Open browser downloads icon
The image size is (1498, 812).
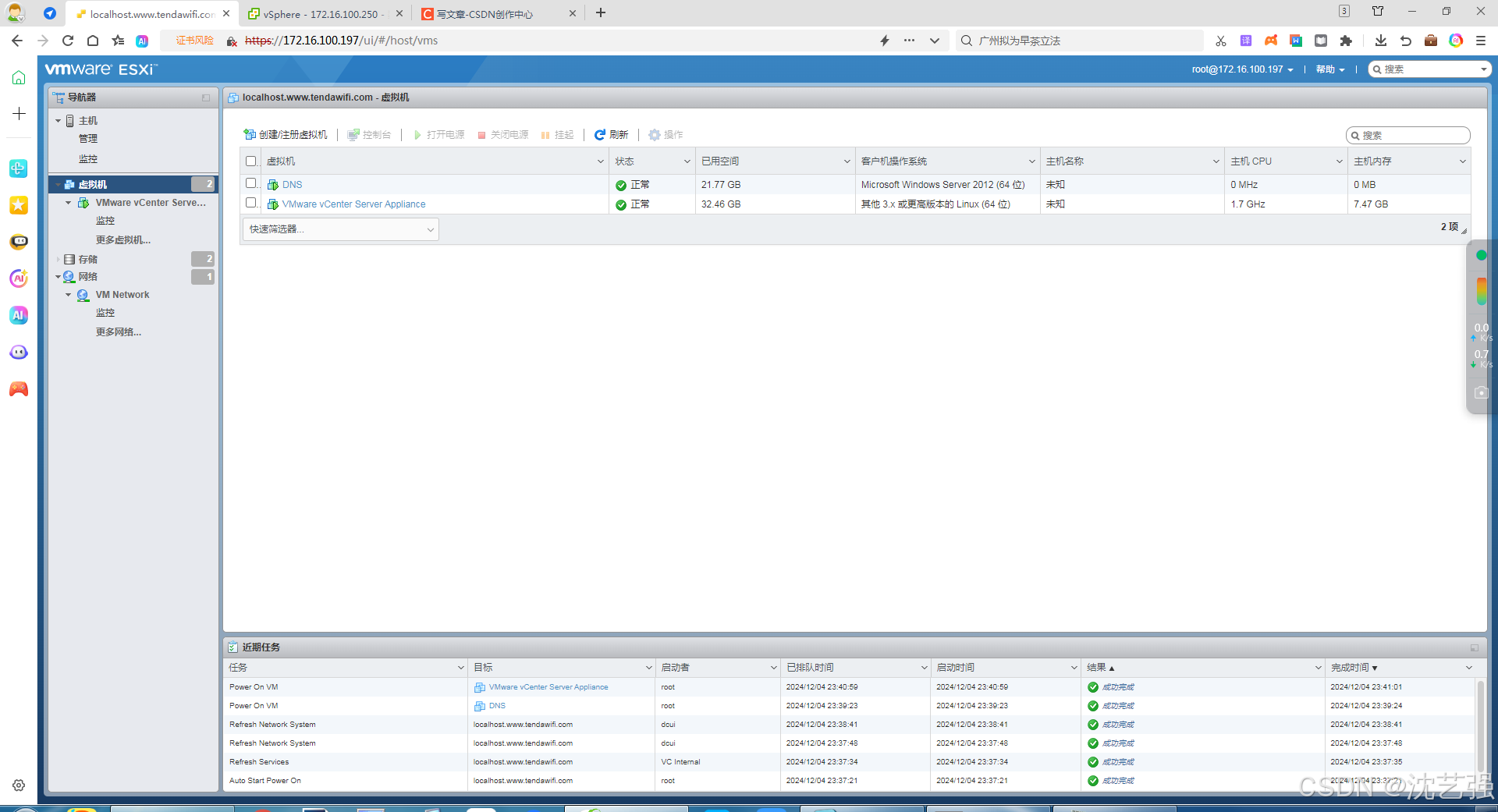click(x=1380, y=41)
